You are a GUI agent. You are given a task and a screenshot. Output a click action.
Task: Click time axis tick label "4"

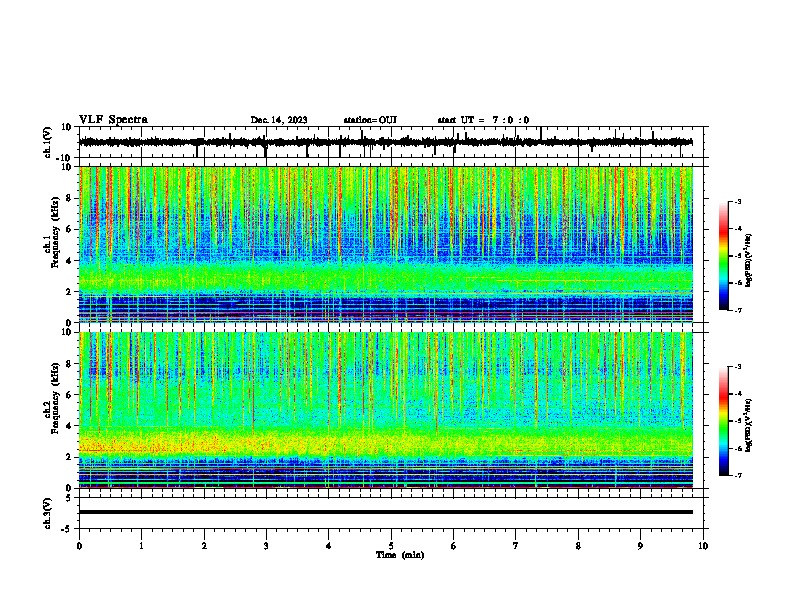tap(329, 546)
